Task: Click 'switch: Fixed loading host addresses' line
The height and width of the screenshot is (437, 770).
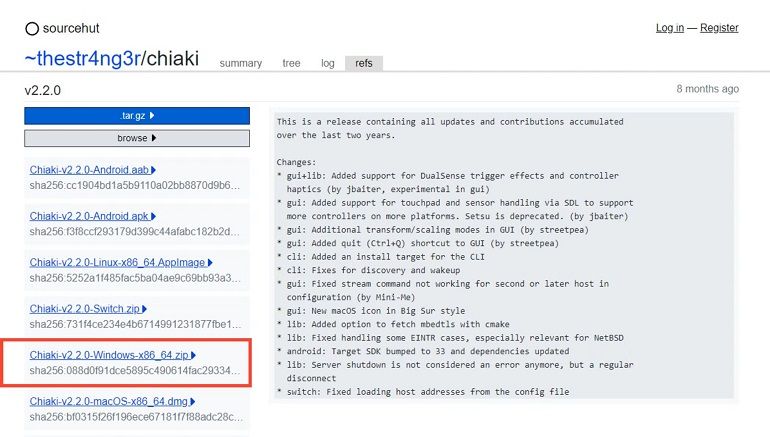Action: click(x=423, y=392)
